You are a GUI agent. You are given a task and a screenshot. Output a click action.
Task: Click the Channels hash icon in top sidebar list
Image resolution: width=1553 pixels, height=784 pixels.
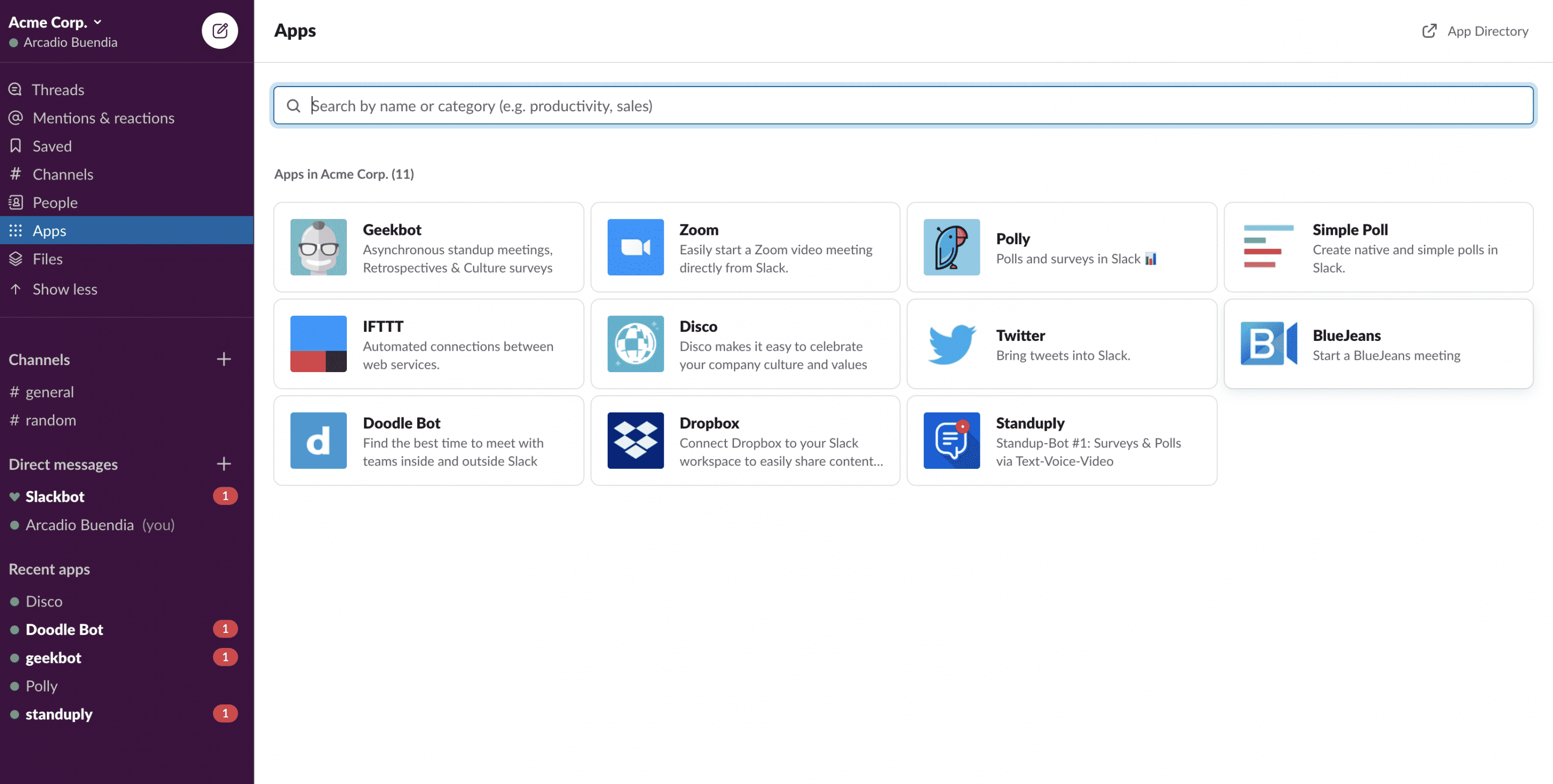click(x=15, y=174)
